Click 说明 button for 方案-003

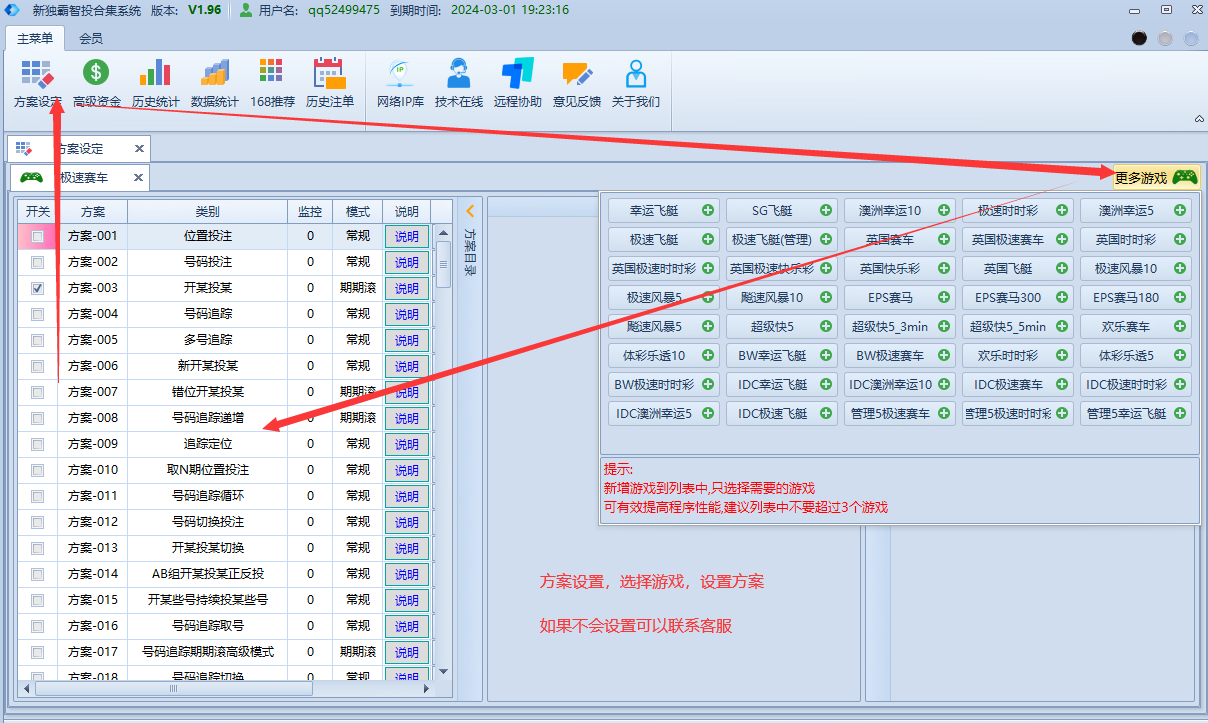point(407,288)
